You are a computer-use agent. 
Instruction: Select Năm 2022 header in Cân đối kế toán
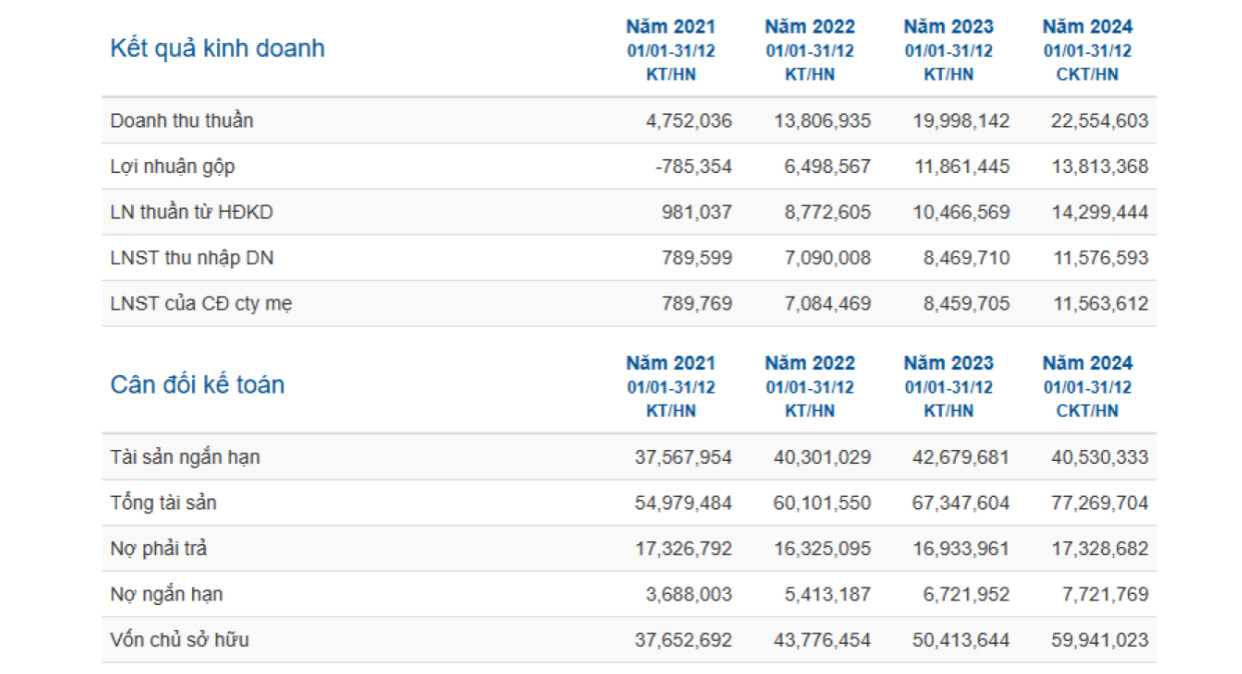(809, 363)
